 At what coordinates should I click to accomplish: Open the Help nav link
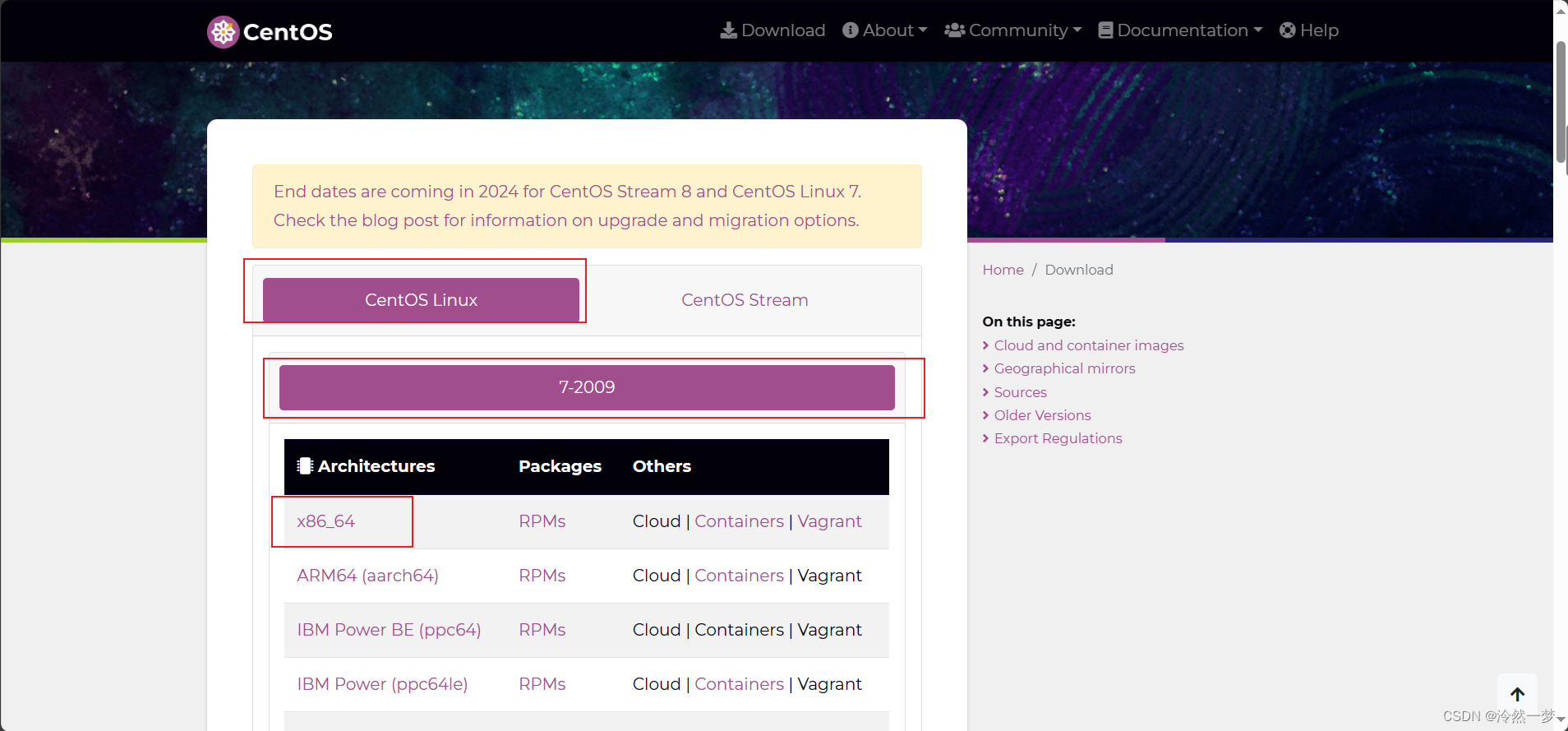pos(1309,30)
